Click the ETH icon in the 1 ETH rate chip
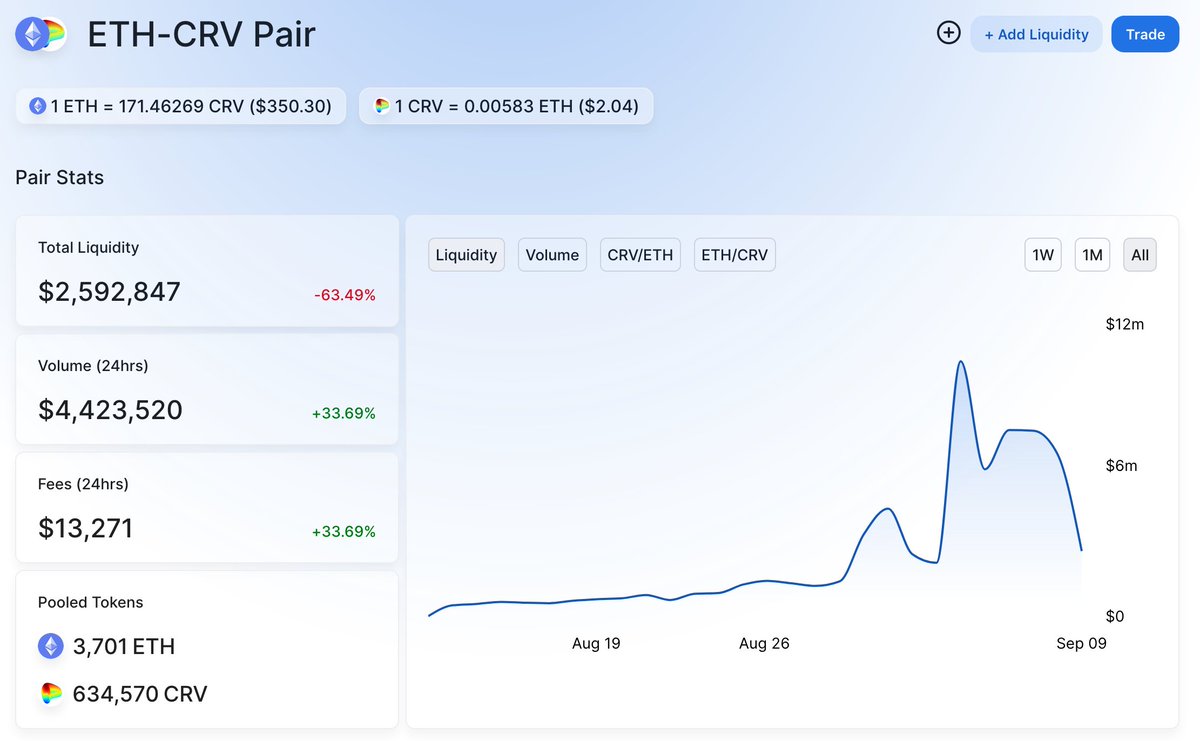The height and width of the screenshot is (741, 1200). coord(38,106)
